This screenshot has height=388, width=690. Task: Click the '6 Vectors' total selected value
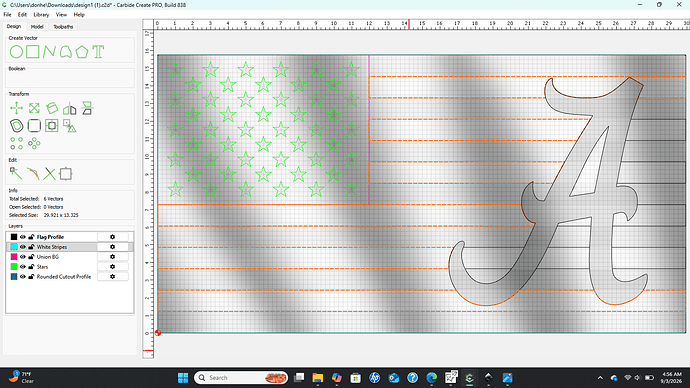click(x=53, y=199)
